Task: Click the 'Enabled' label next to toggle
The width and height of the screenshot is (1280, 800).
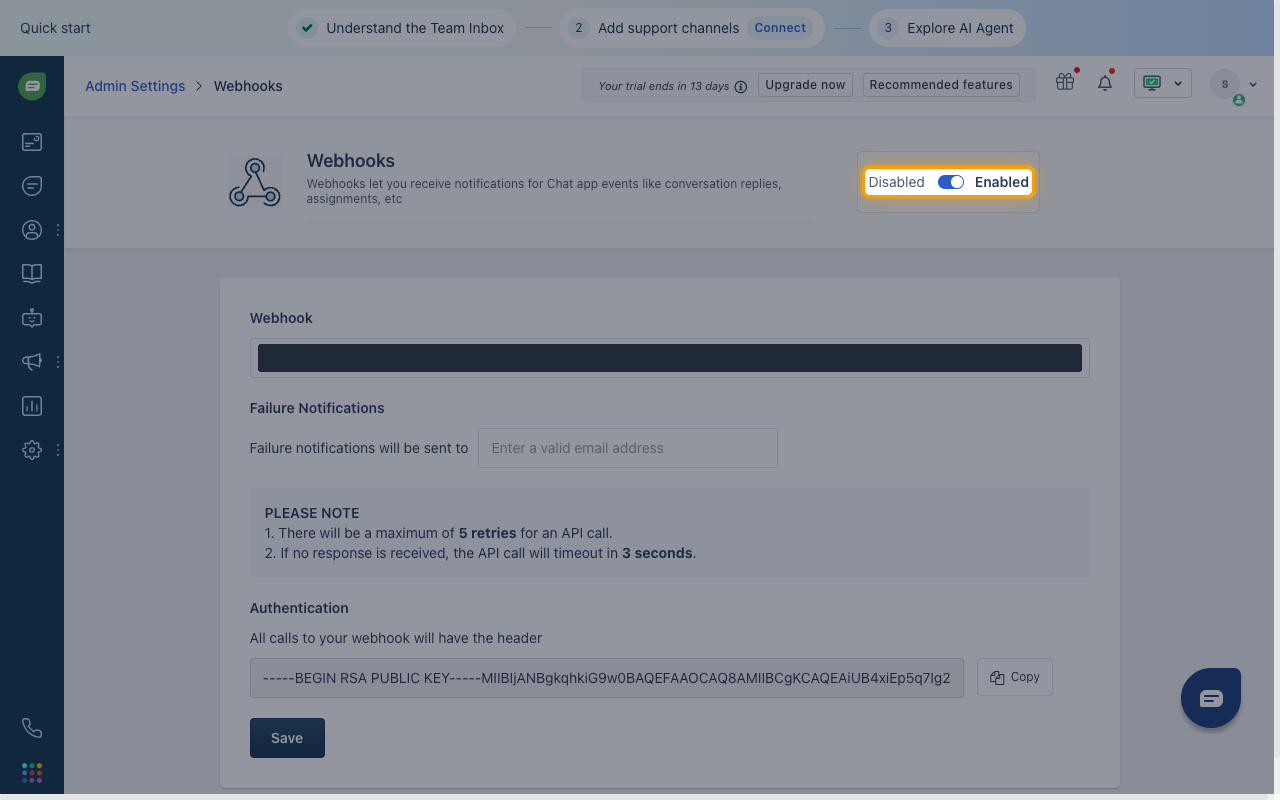Action: [x=1002, y=182]
